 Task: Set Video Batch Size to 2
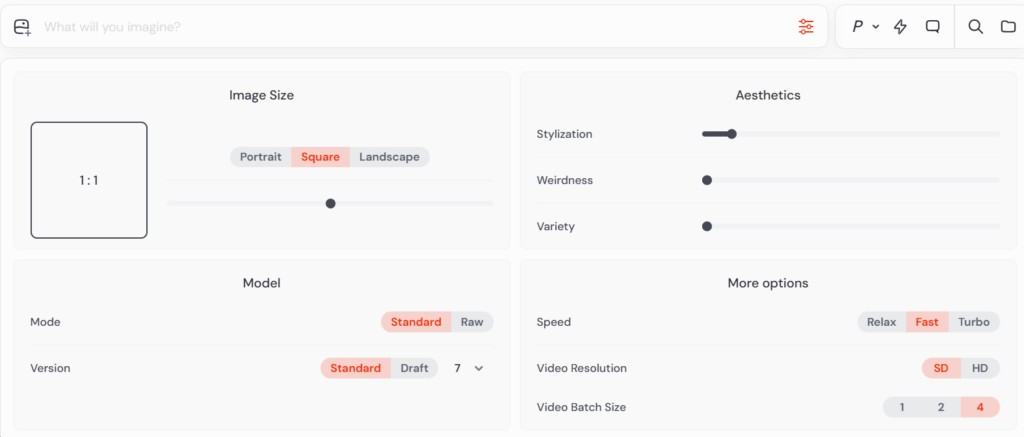[x=941, y=407]
